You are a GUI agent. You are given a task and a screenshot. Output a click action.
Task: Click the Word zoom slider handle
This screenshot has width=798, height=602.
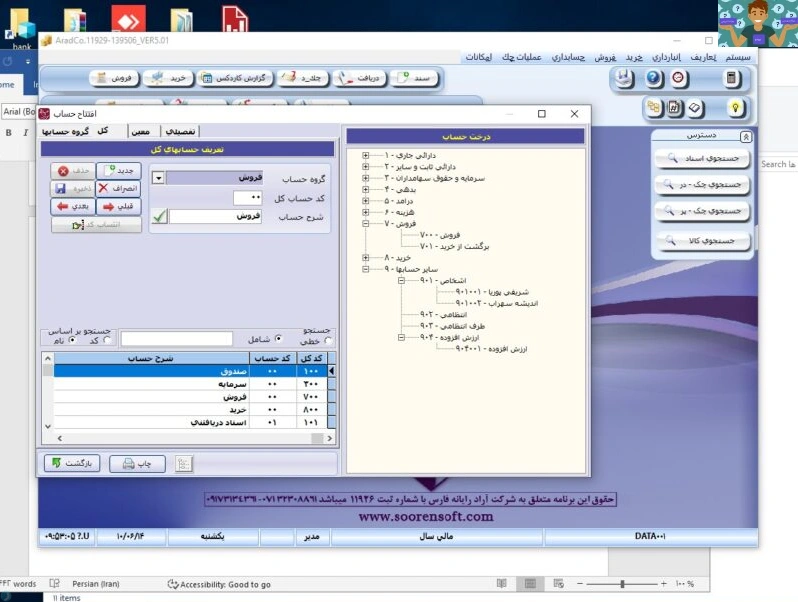click(622, 584)
